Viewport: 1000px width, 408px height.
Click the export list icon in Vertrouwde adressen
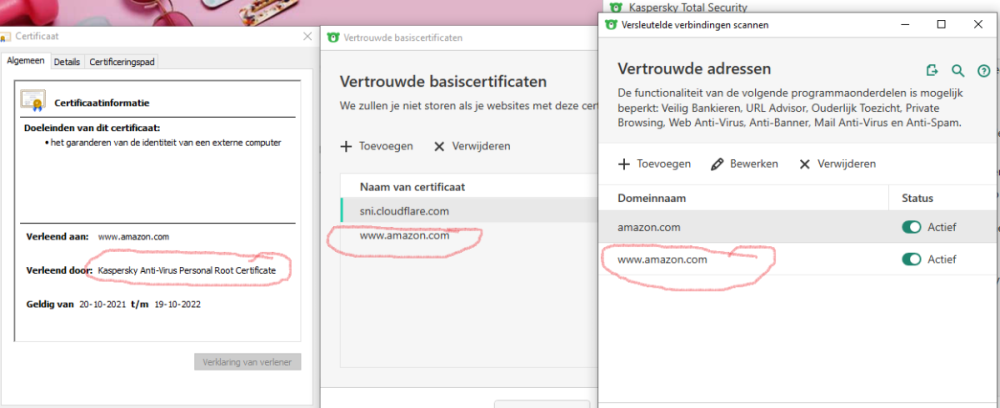tap(932, 70)
